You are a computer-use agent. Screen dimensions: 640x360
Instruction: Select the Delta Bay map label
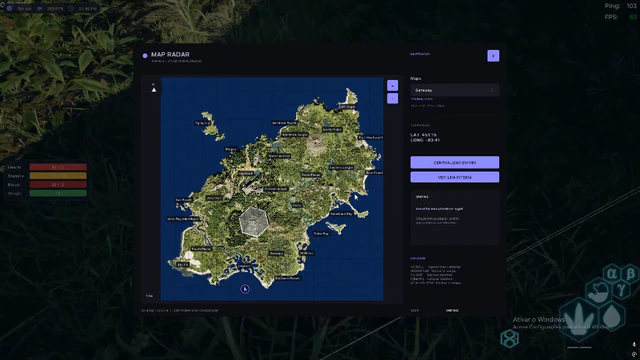[321, 233]
